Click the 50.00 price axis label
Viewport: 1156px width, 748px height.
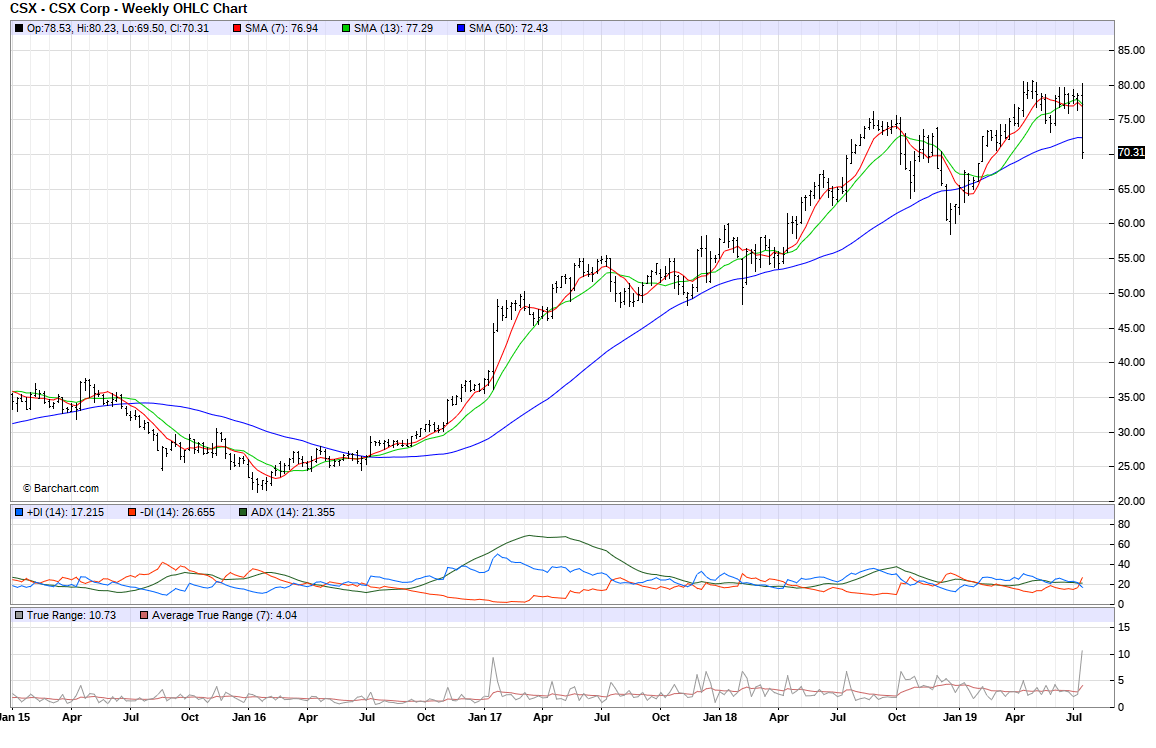tap(1131, 293)
